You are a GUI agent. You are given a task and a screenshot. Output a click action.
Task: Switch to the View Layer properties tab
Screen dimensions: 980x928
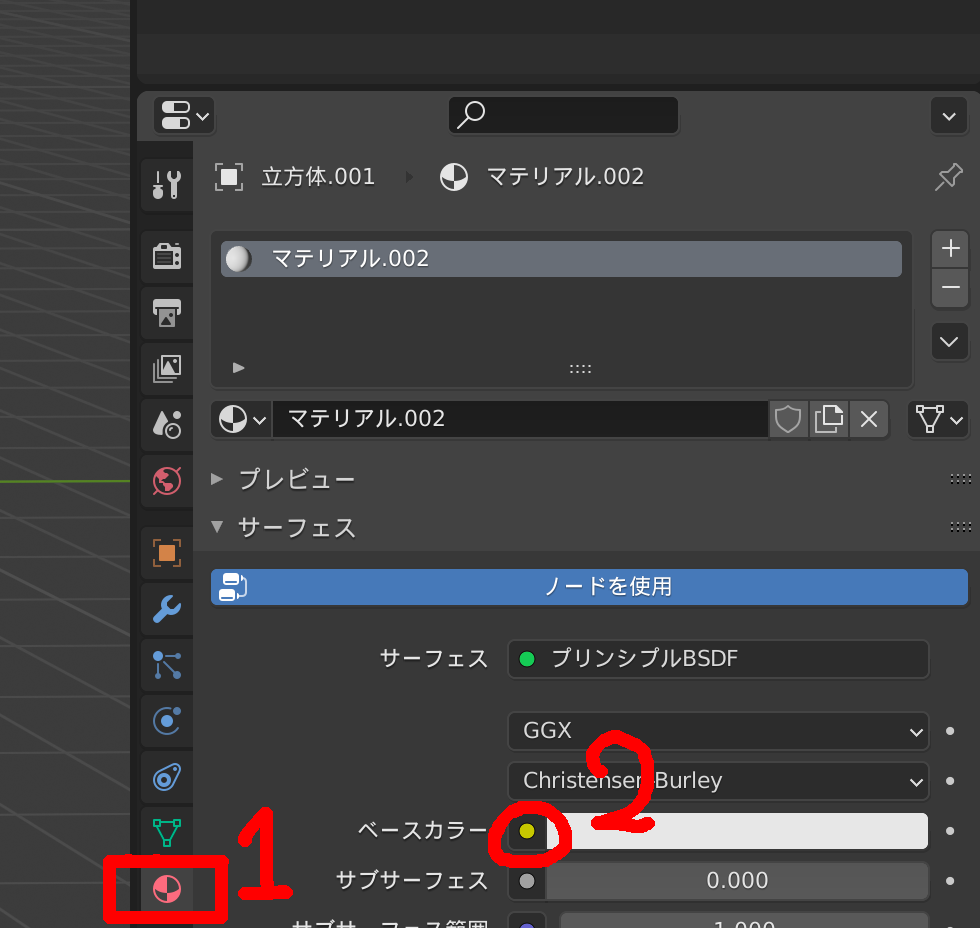point(166,369)
